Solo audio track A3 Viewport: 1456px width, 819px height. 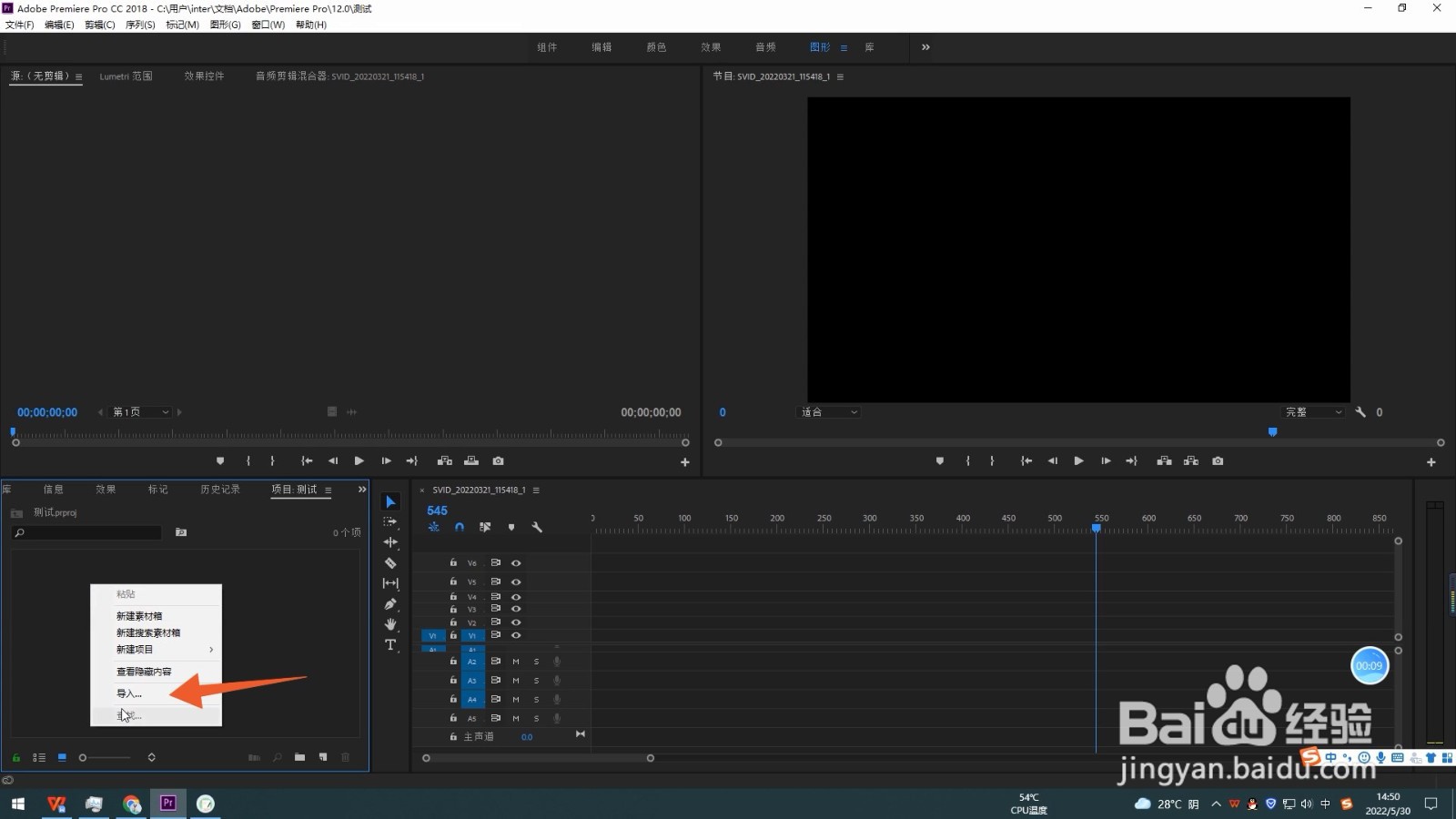(x=536, y=681)
